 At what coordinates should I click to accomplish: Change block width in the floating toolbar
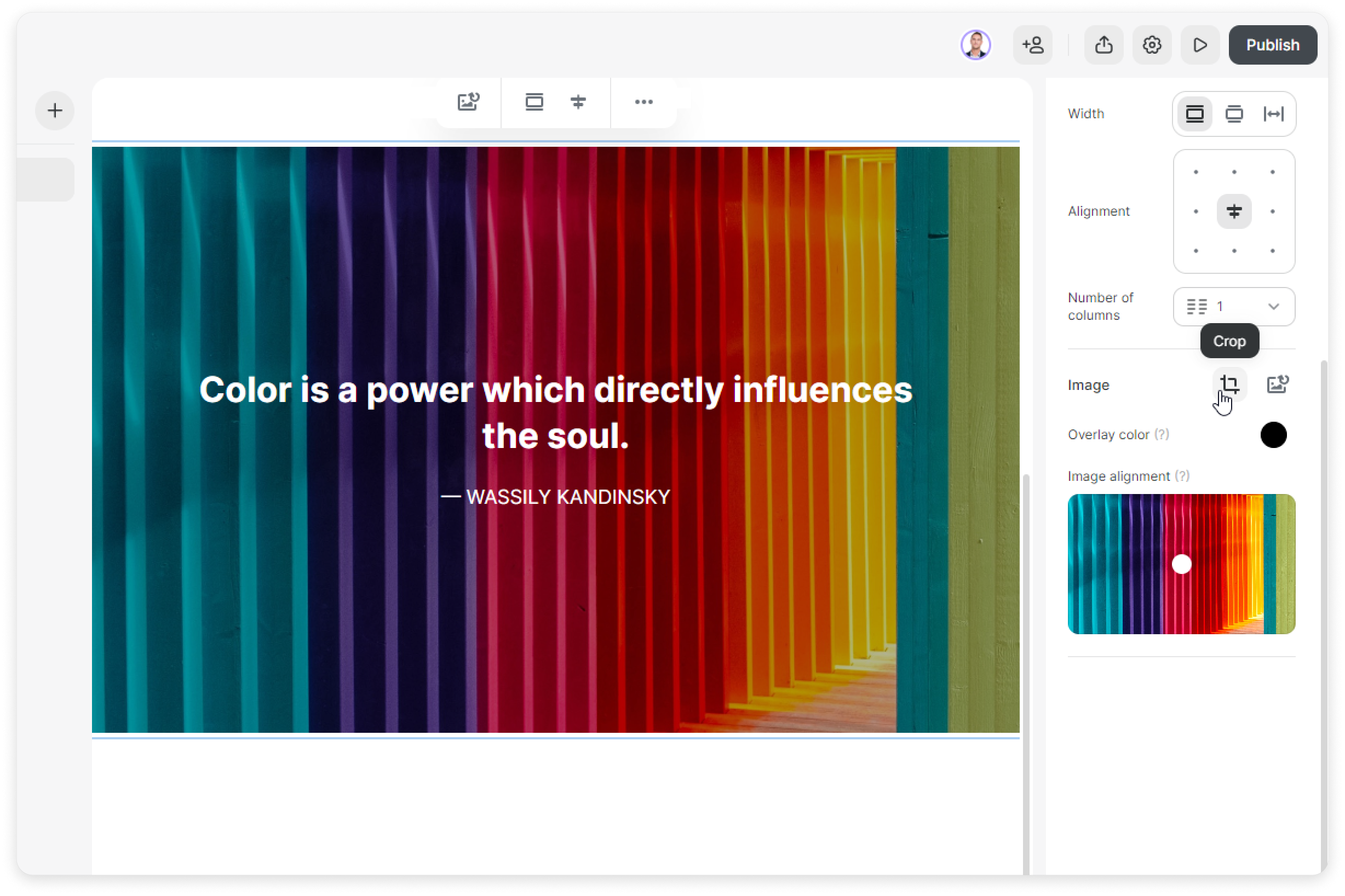point(533,102)
